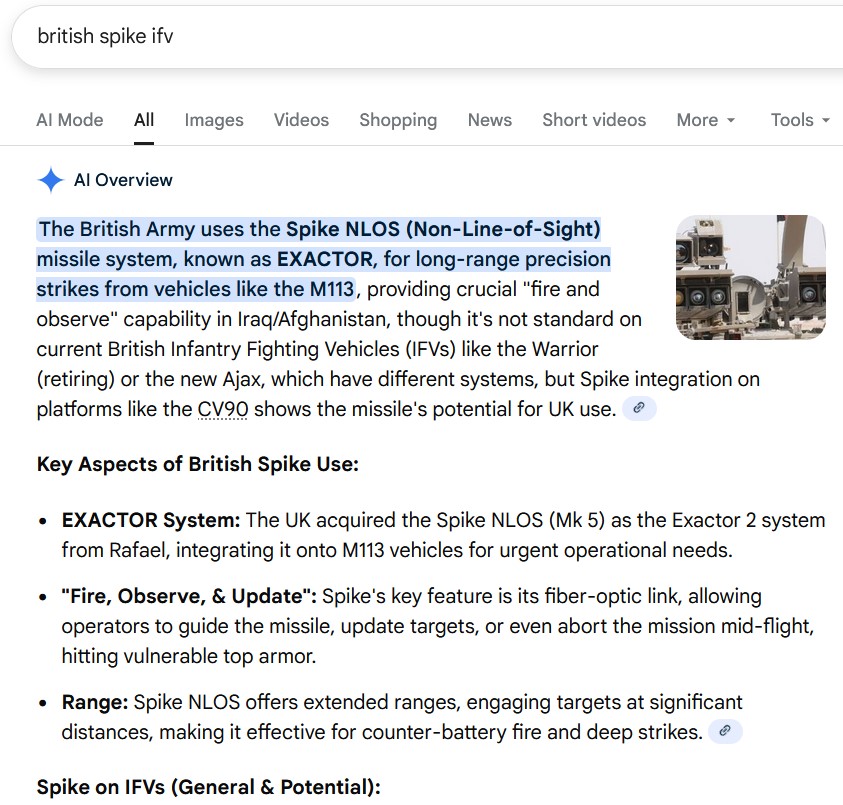Open the Spike missile launcher thumbnail
Image resolution: width=843 pixels, height=805 pixels.
750,277
